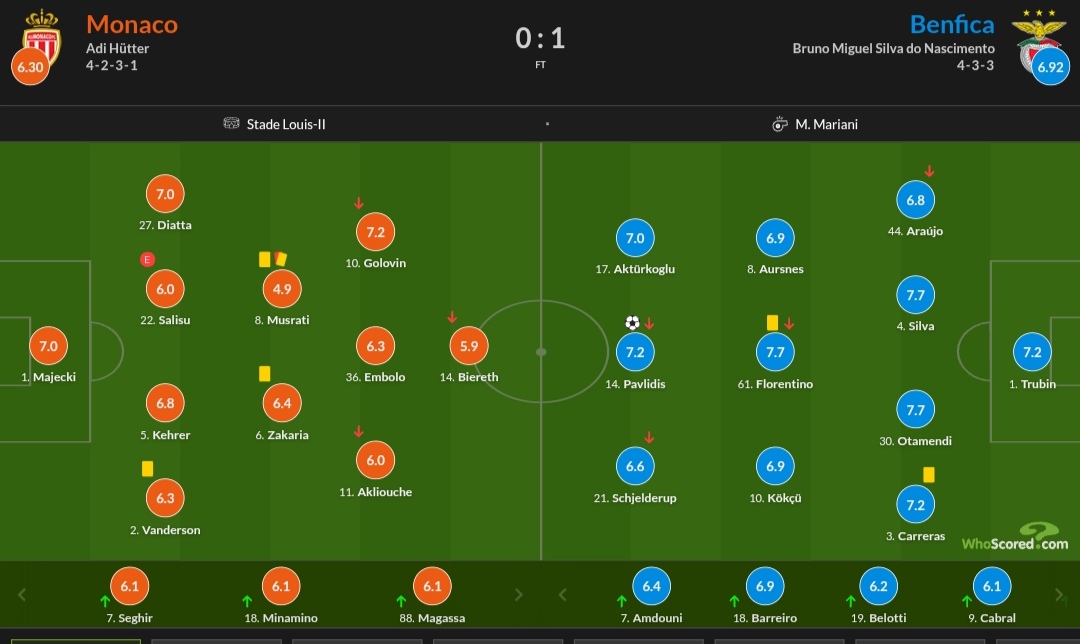Select Golovin's 7.2 rating circle
The width and height of the screenshot is (1080, 644).
(x=375, y=232)
